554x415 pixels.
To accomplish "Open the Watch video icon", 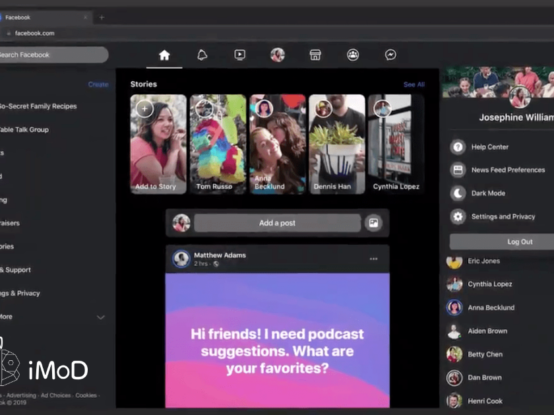I will pos(240,55).
